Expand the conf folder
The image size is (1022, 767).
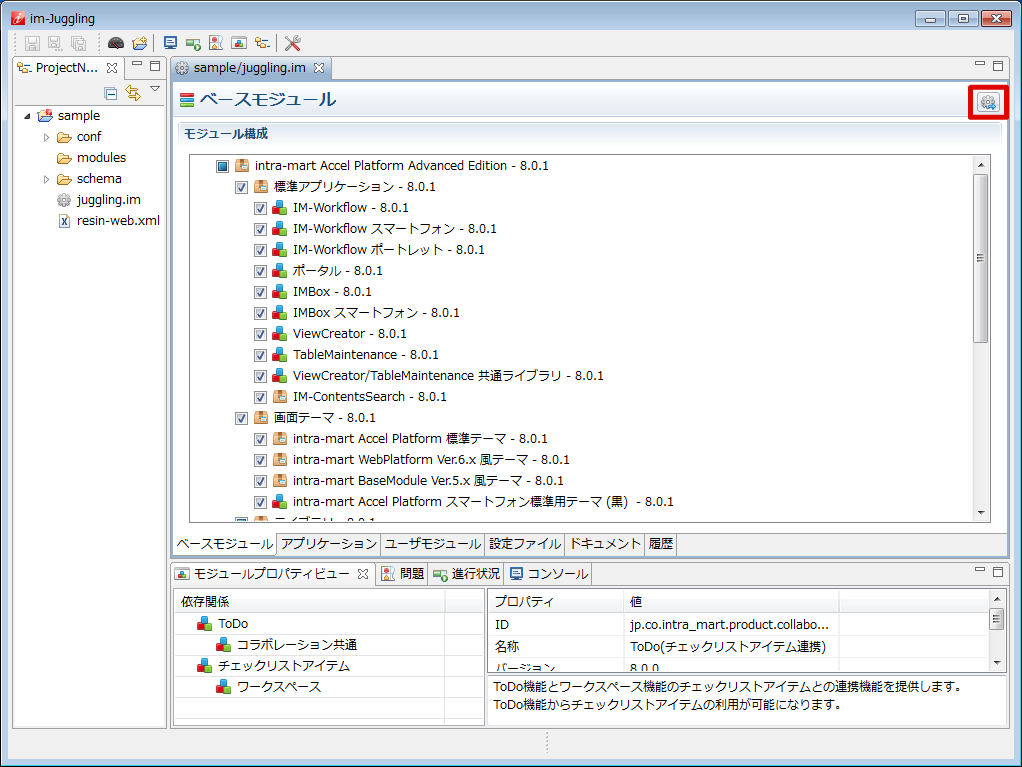46,137
